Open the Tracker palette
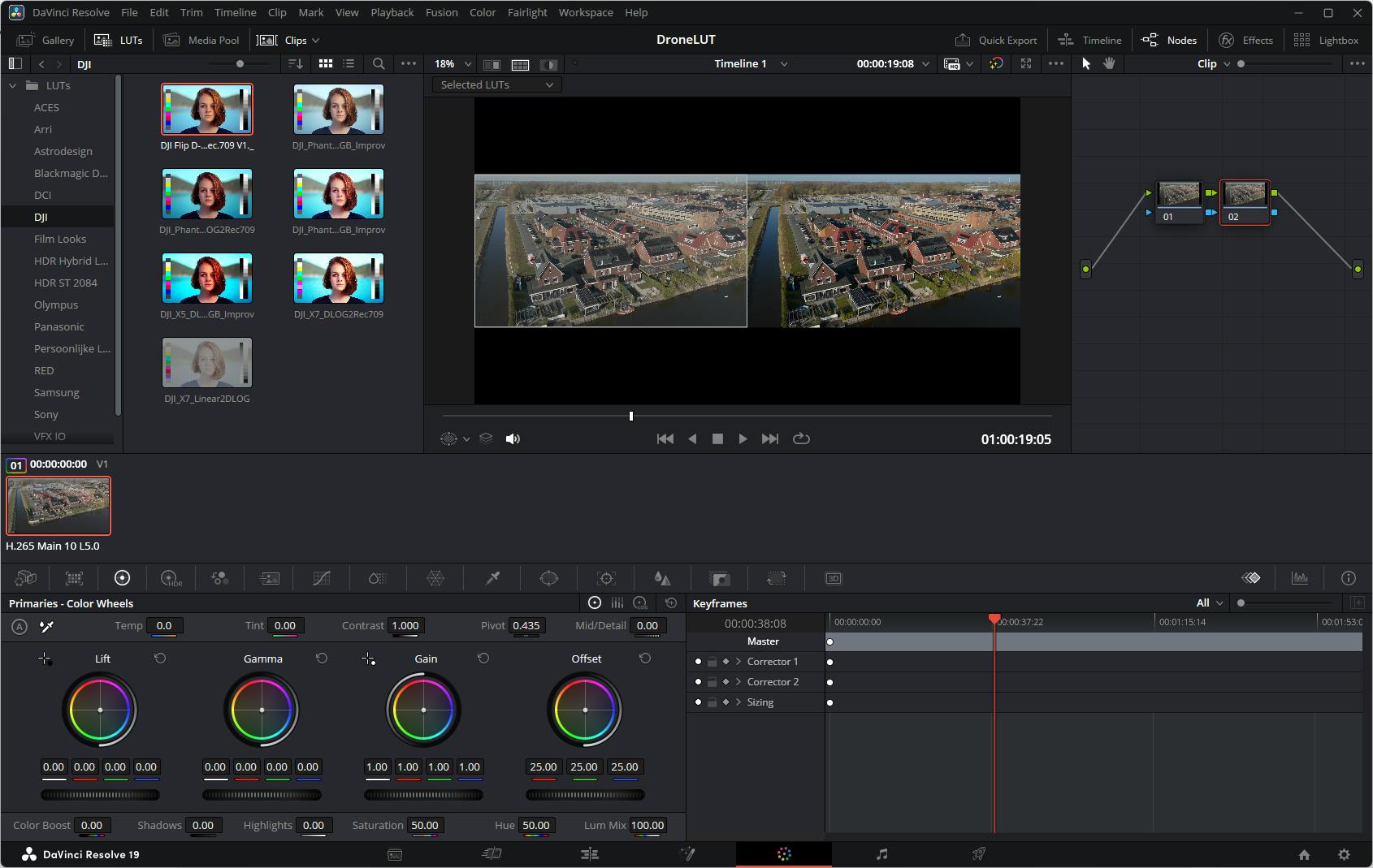The image size is (1373, 868). pyautogui.click(x=606, y=578)
